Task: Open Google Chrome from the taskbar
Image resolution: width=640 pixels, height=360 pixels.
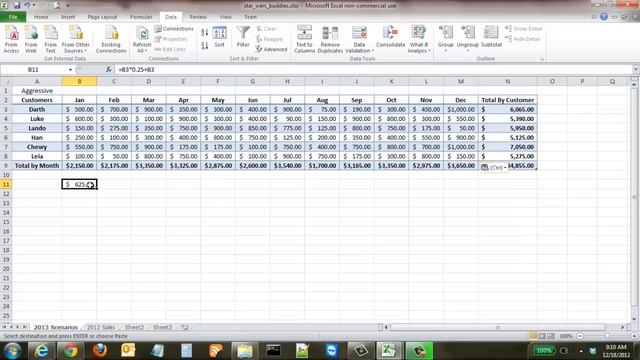Action: coord(70,351)
